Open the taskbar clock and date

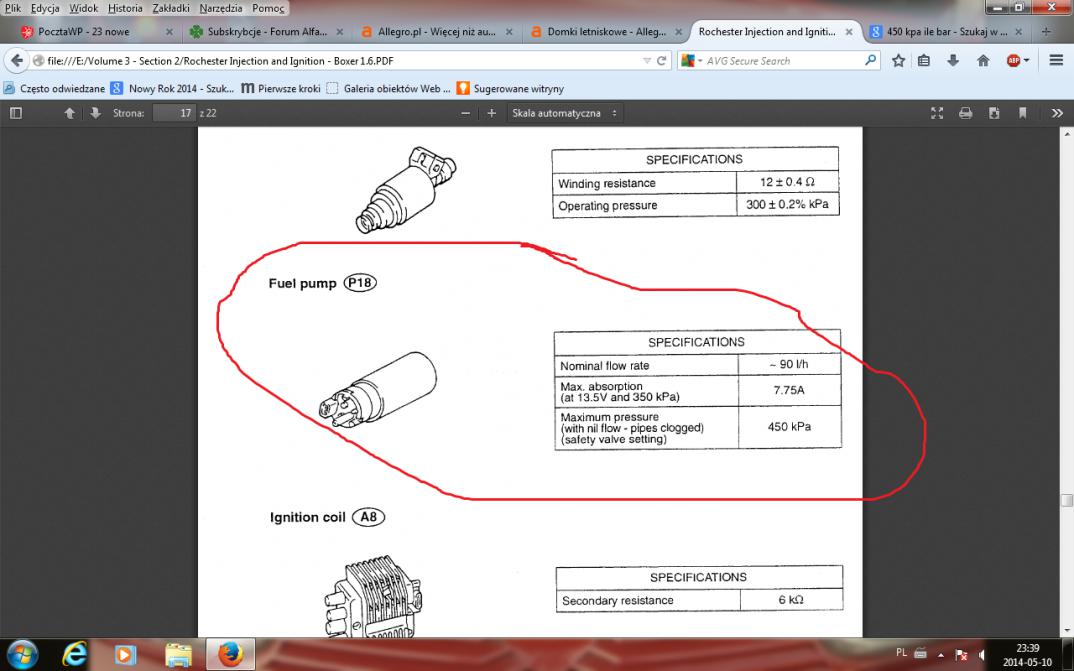click(1027, 655)
